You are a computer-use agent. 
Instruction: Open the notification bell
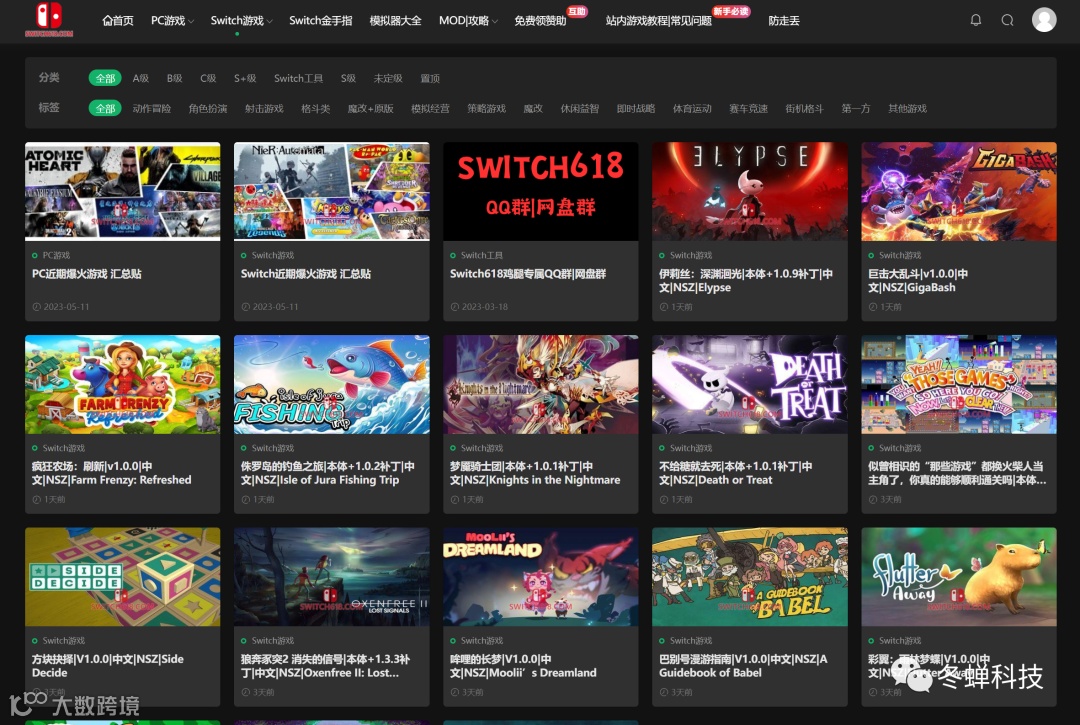[975, 20]
